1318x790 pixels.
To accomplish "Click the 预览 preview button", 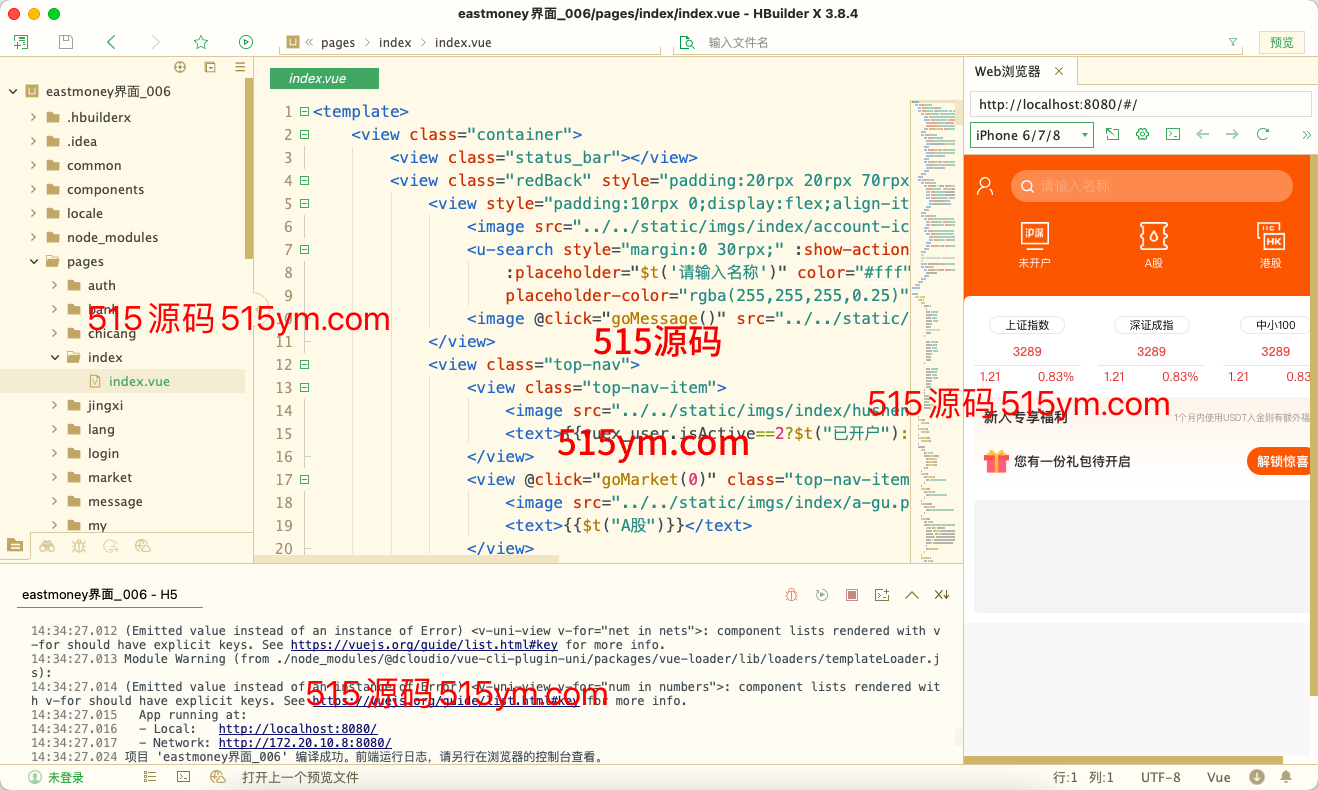I will coord(1282,42).
